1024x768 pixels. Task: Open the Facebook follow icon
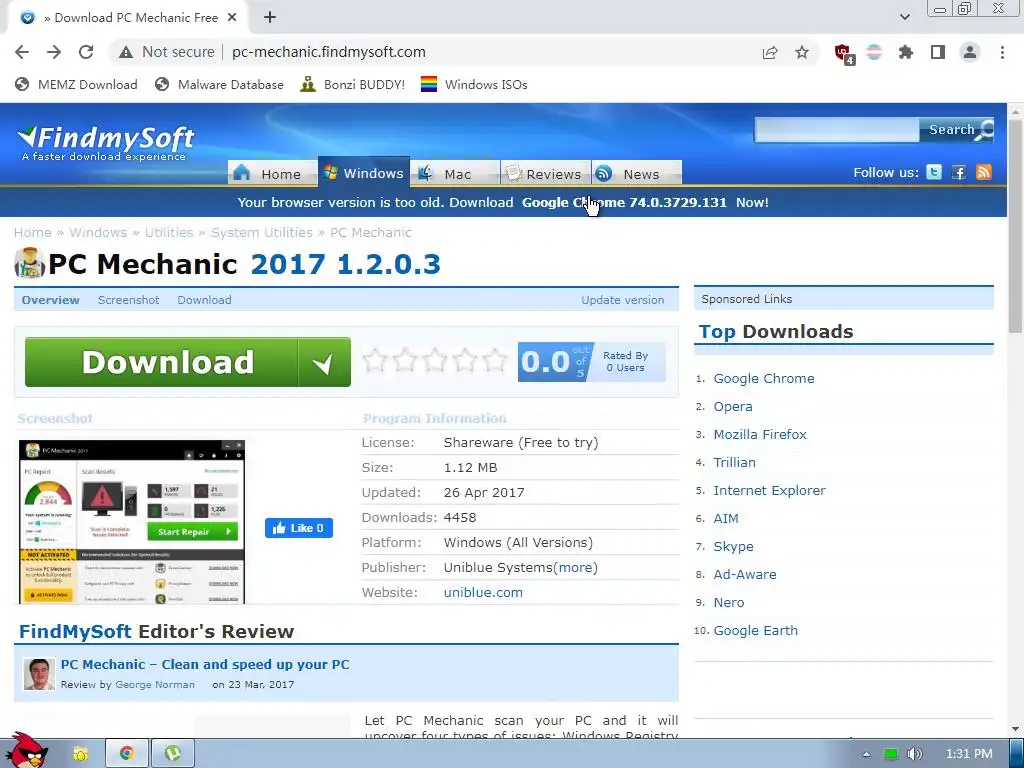click(x=959, y=172)
